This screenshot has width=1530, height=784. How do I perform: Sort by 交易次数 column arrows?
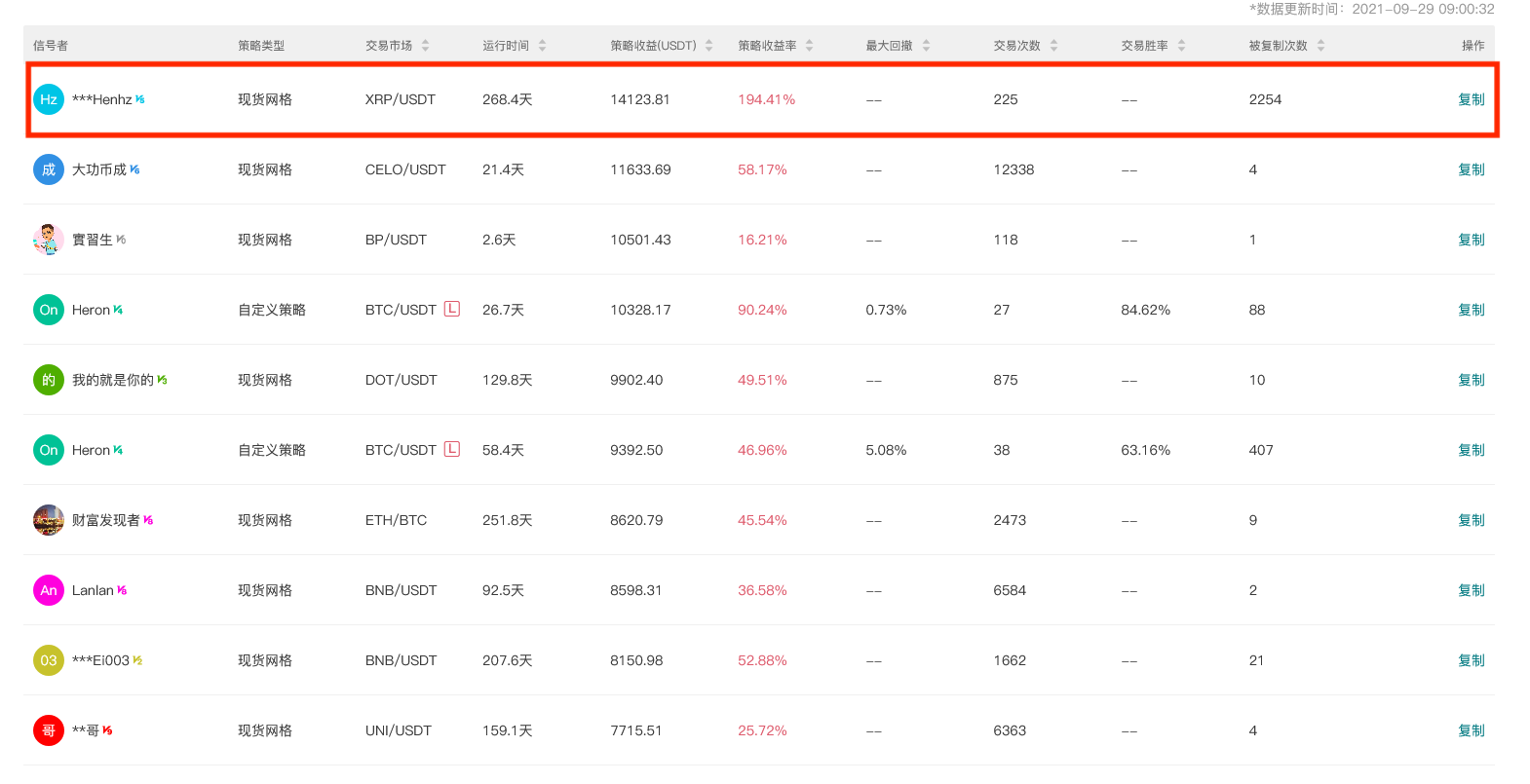tap(1054, 46)
